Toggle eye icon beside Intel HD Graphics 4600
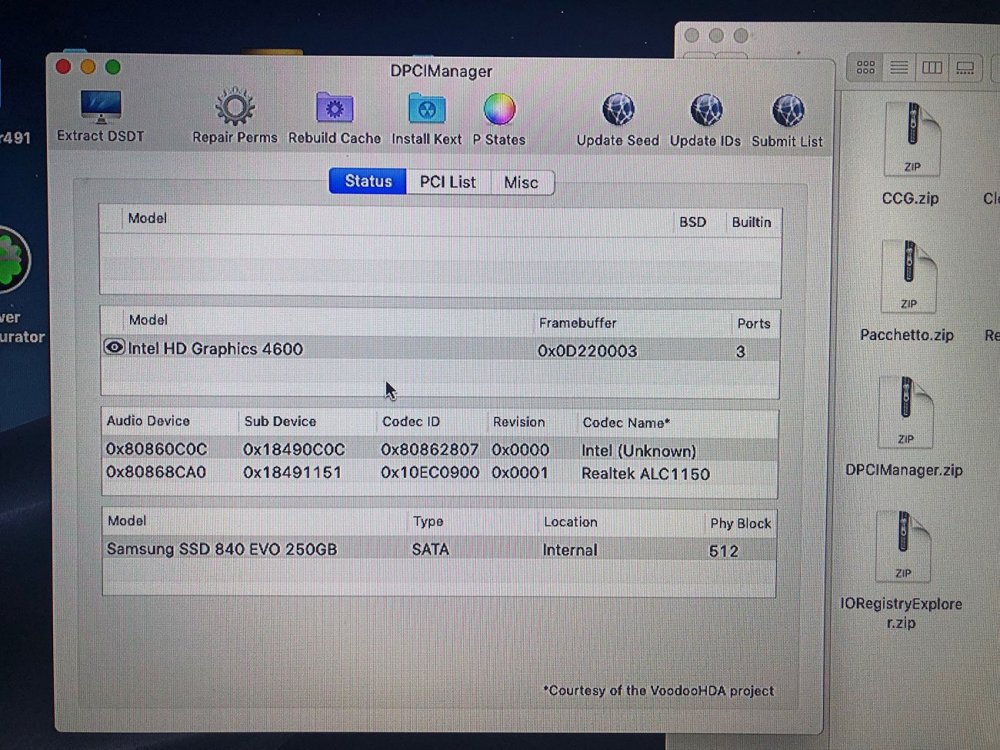Image resolution: width=1000 pixels, height=750 pixels. [x=114, y=348]
